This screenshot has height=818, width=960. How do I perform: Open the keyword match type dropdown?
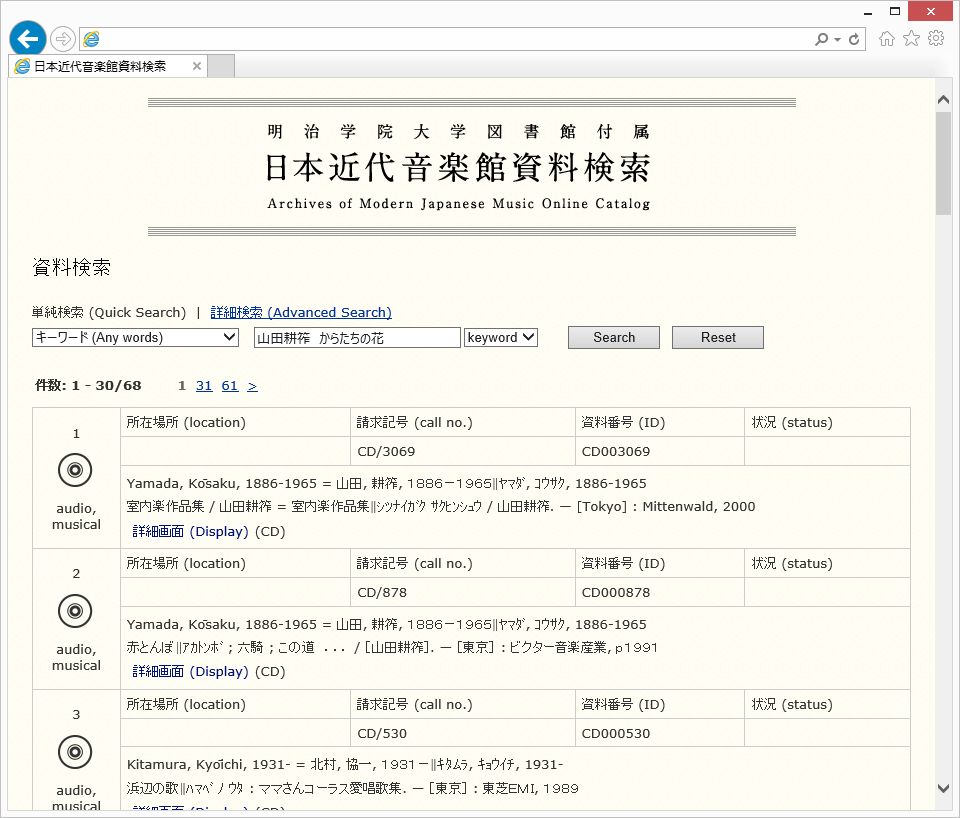click(501, 338)
